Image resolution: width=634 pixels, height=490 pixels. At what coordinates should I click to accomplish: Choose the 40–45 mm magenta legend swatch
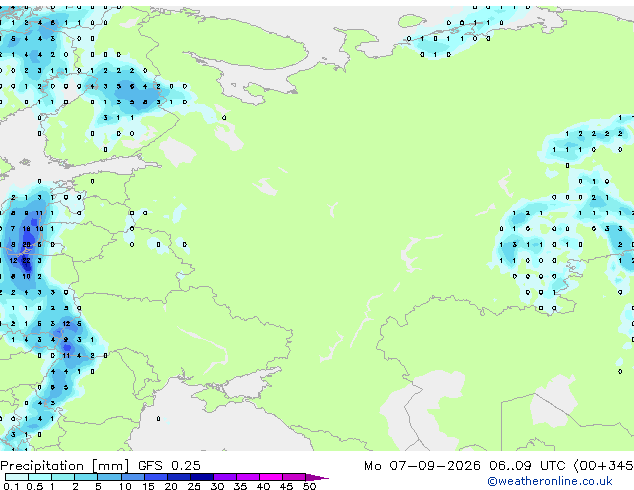click(271, 477)
